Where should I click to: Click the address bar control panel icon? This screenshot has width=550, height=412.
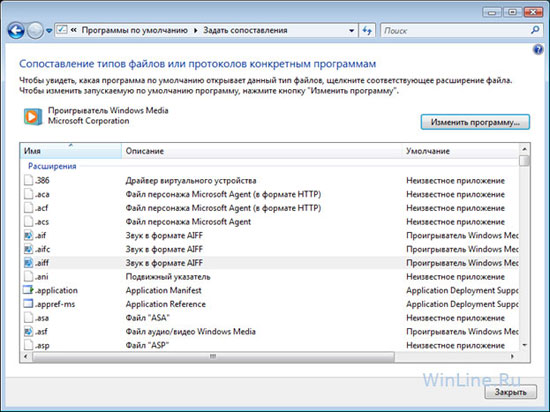coord(62,30)
